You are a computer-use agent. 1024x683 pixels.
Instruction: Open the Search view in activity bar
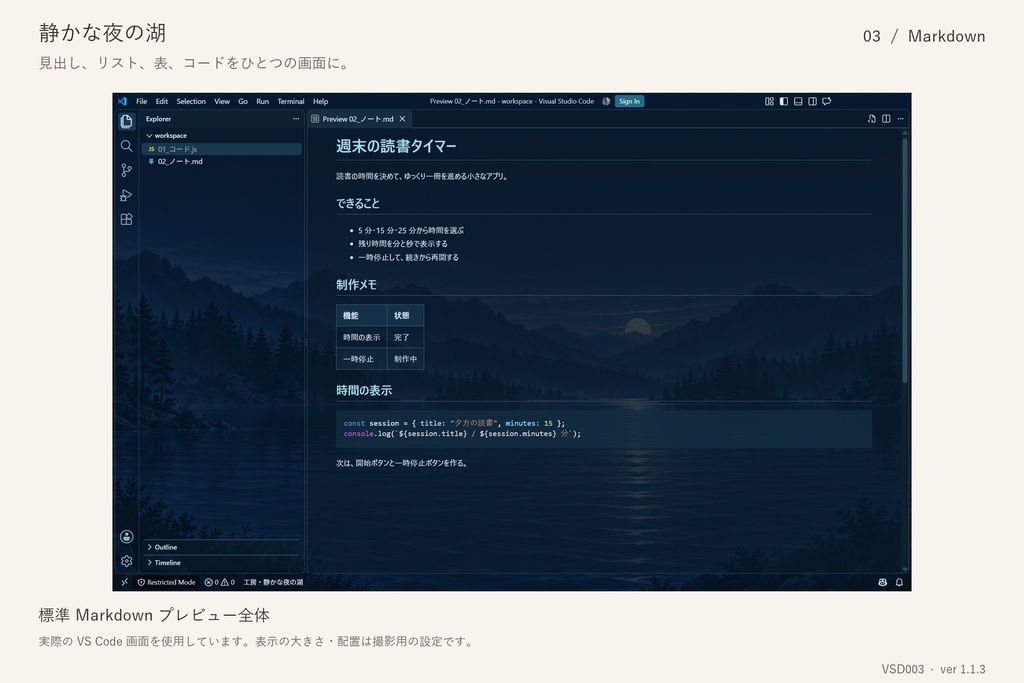point(127,146)
